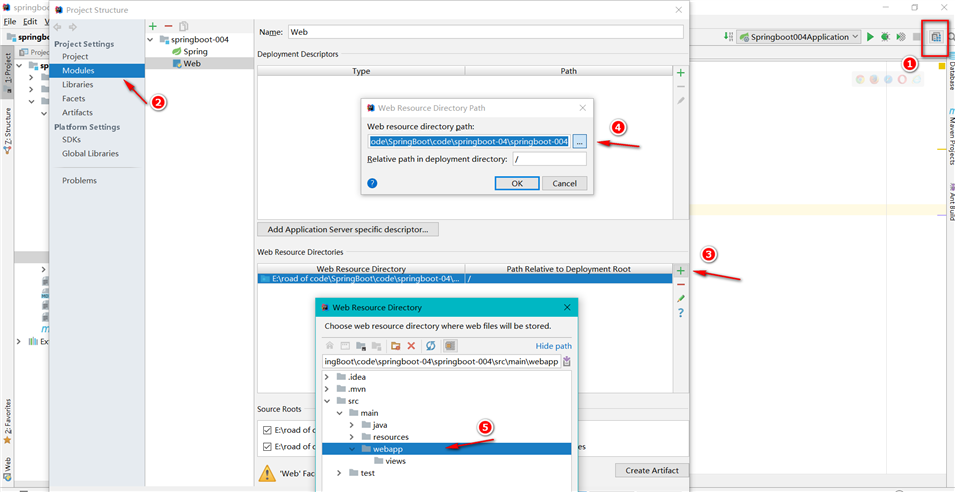Viewport: 955px width, 492px height.
Task: Open help for Web Resource Directories
Action: coord(681,312)
